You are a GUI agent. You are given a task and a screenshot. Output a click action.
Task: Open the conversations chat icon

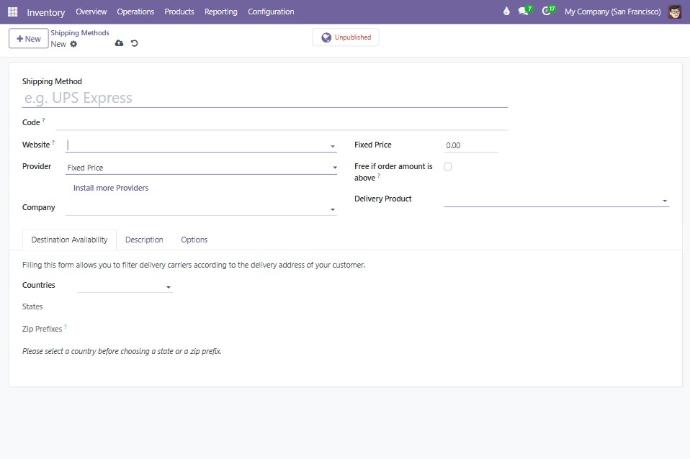526,12
